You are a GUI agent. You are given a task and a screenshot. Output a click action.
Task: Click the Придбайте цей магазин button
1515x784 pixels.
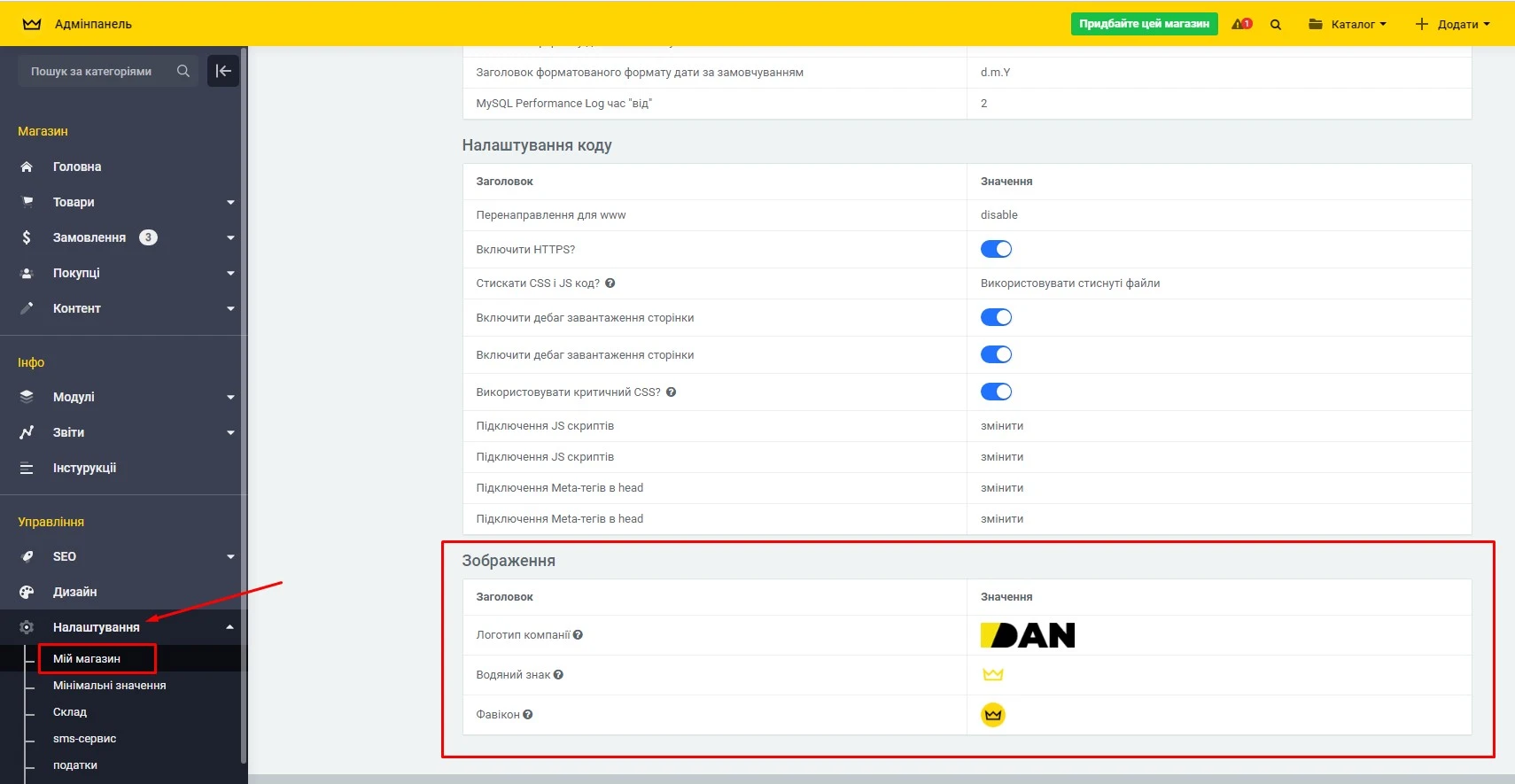[1144, 24]
